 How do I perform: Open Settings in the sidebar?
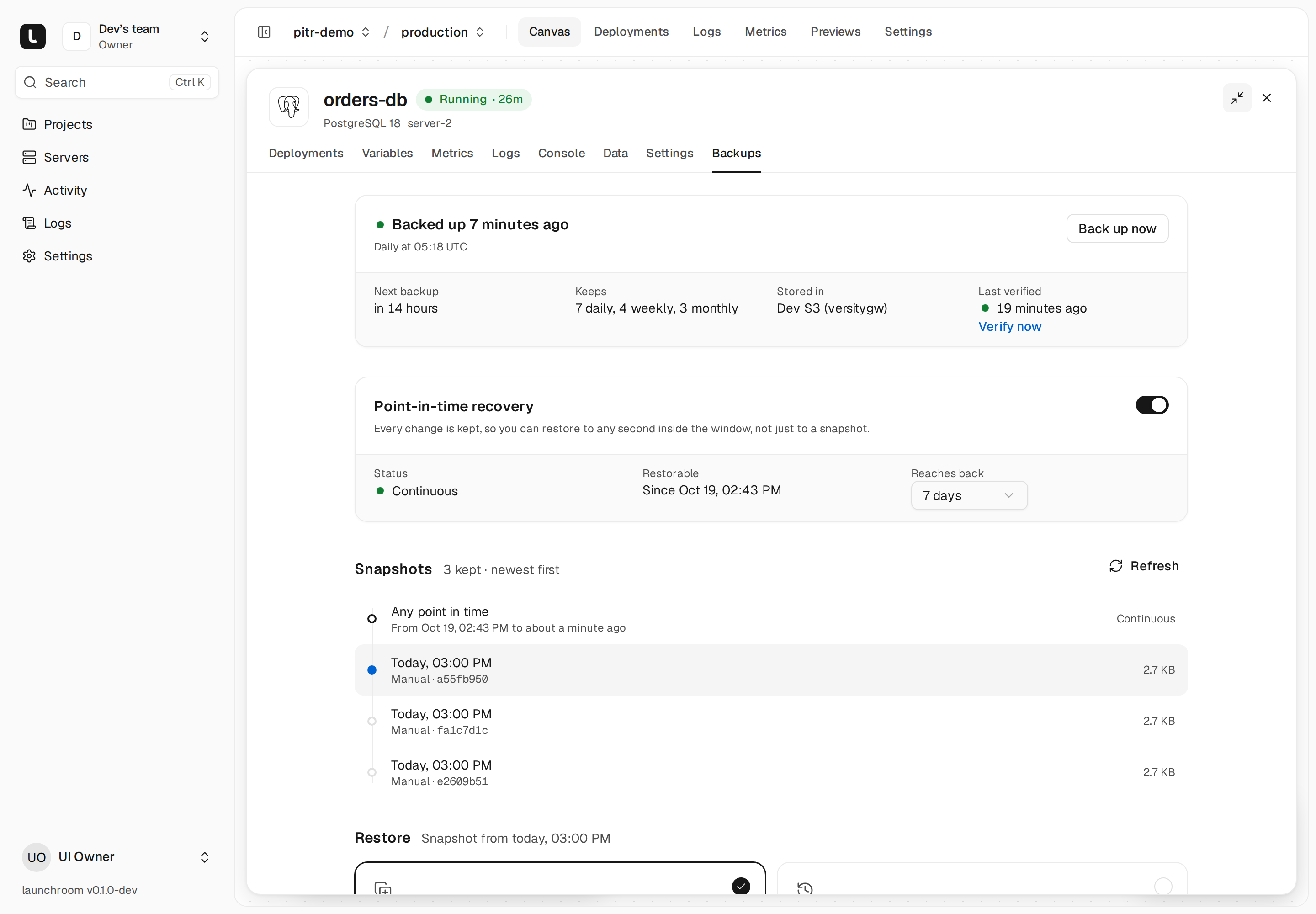click(x=117, y=256)
